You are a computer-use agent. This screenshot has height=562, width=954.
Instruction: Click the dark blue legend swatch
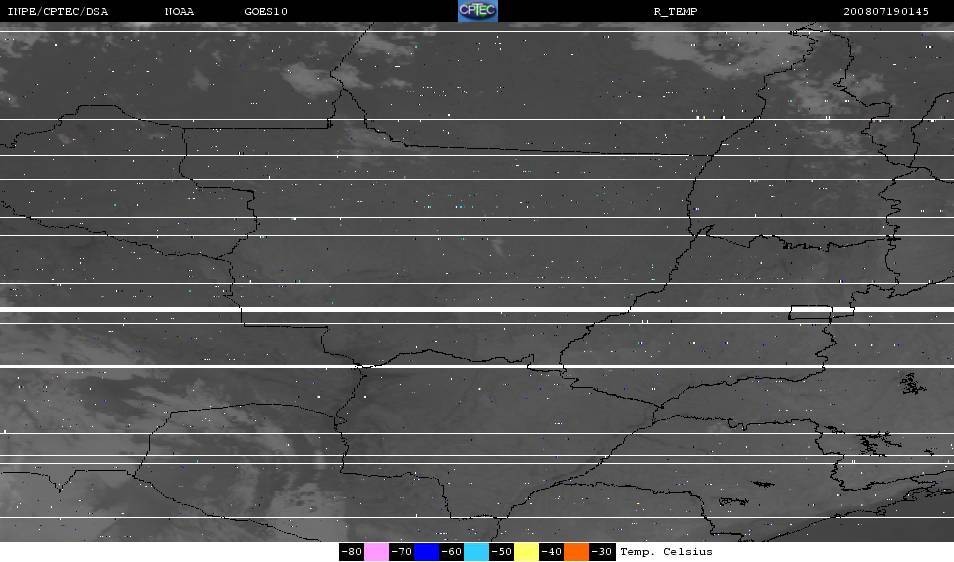(x=427, y=552)
